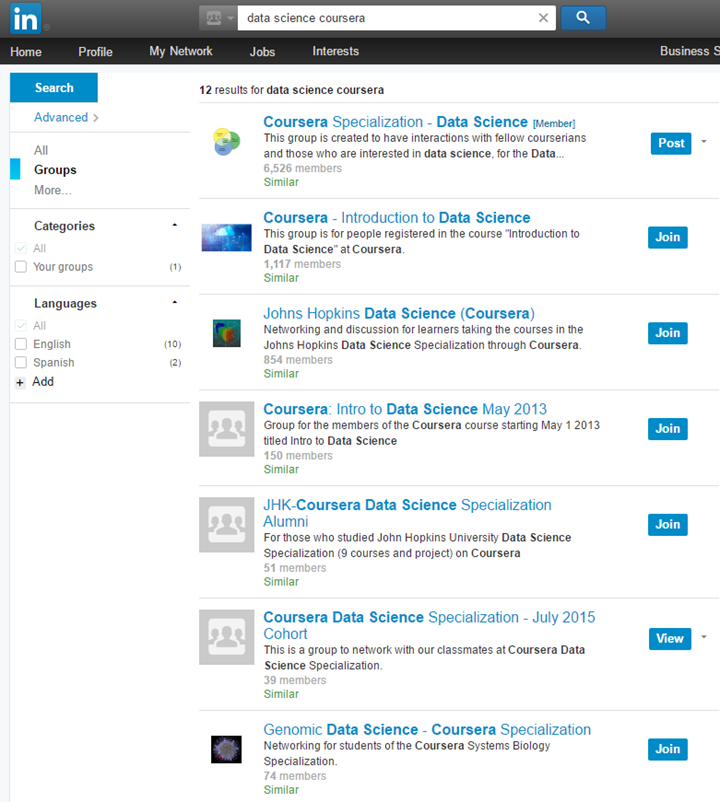Click the 6,526 members text
Viewport: 720px width, 802px height.
(303, 168)
